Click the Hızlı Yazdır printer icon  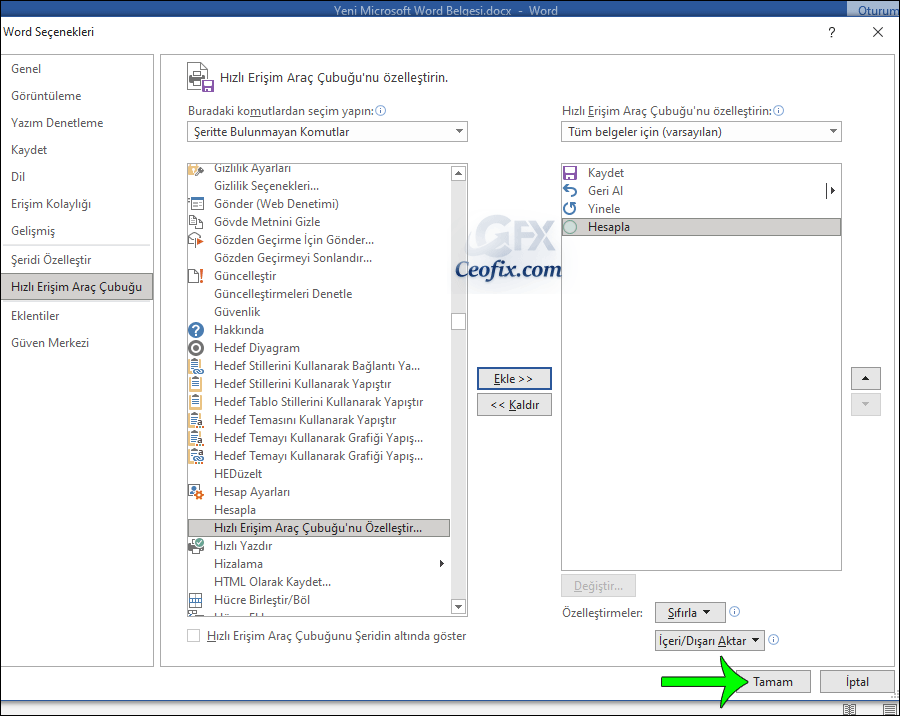coord(196,545)
